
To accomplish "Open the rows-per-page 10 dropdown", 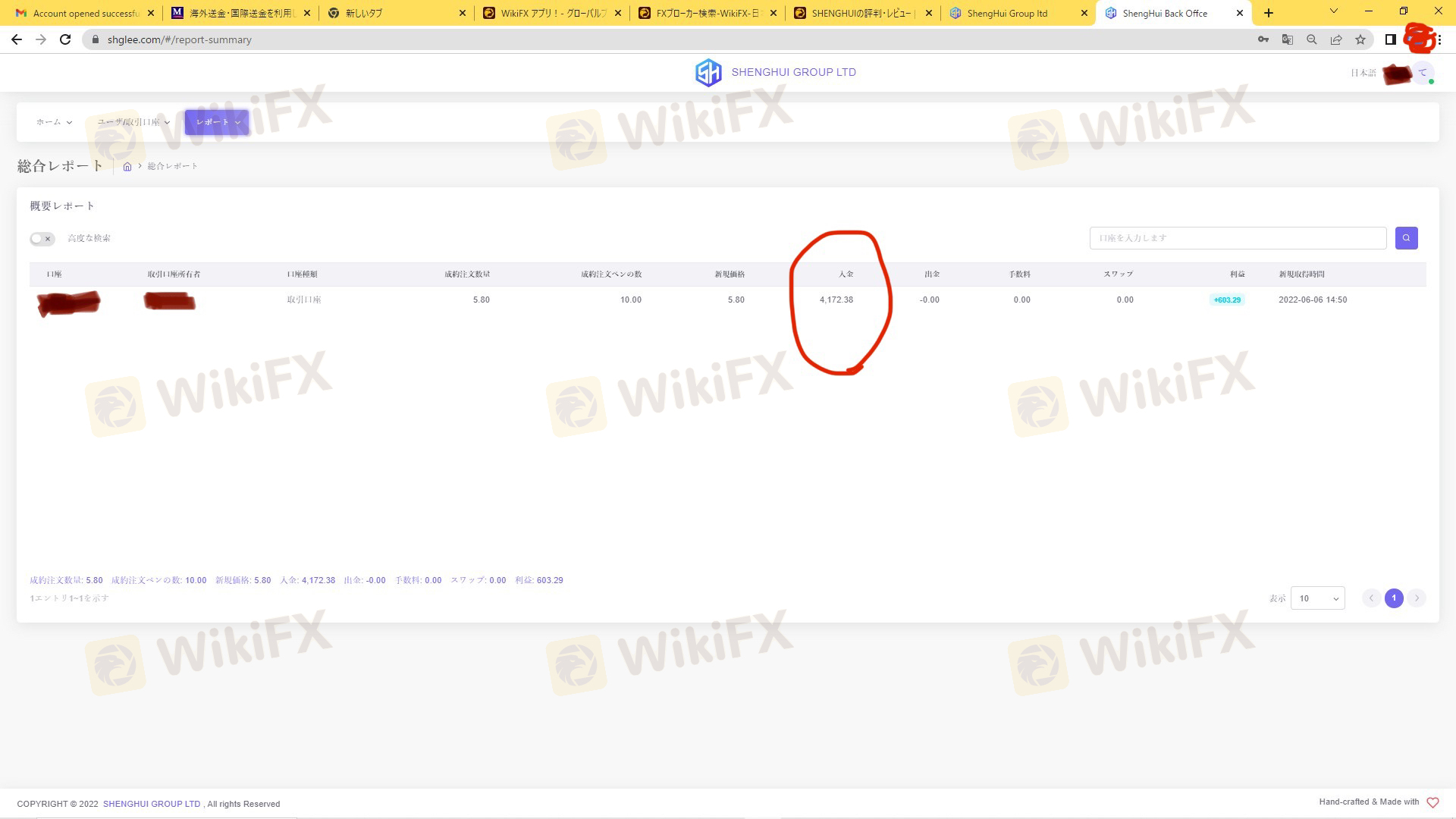I will (x=1317, y=598).
